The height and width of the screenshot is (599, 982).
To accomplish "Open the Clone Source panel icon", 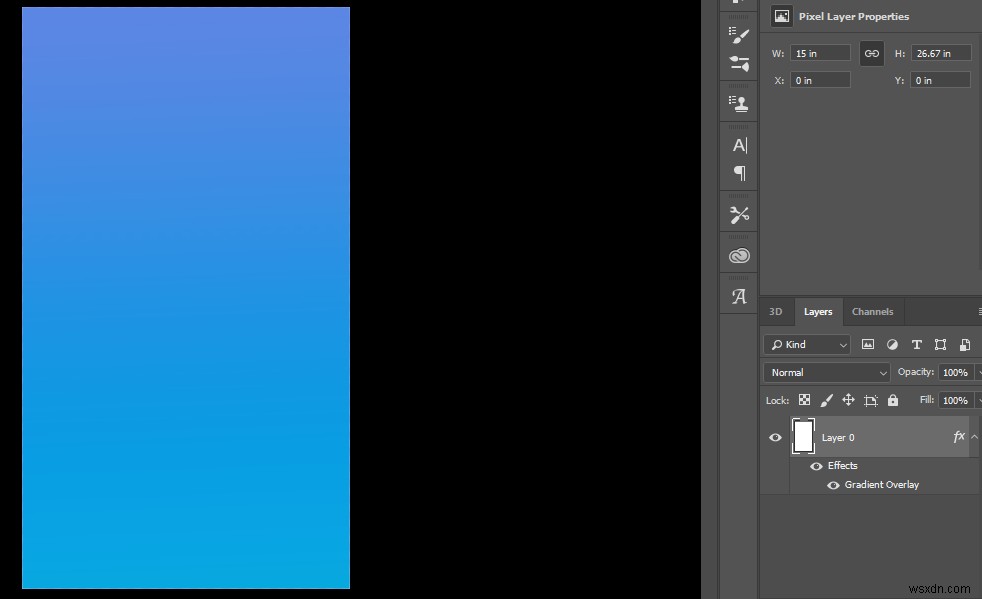I will (x=739, y=101).
